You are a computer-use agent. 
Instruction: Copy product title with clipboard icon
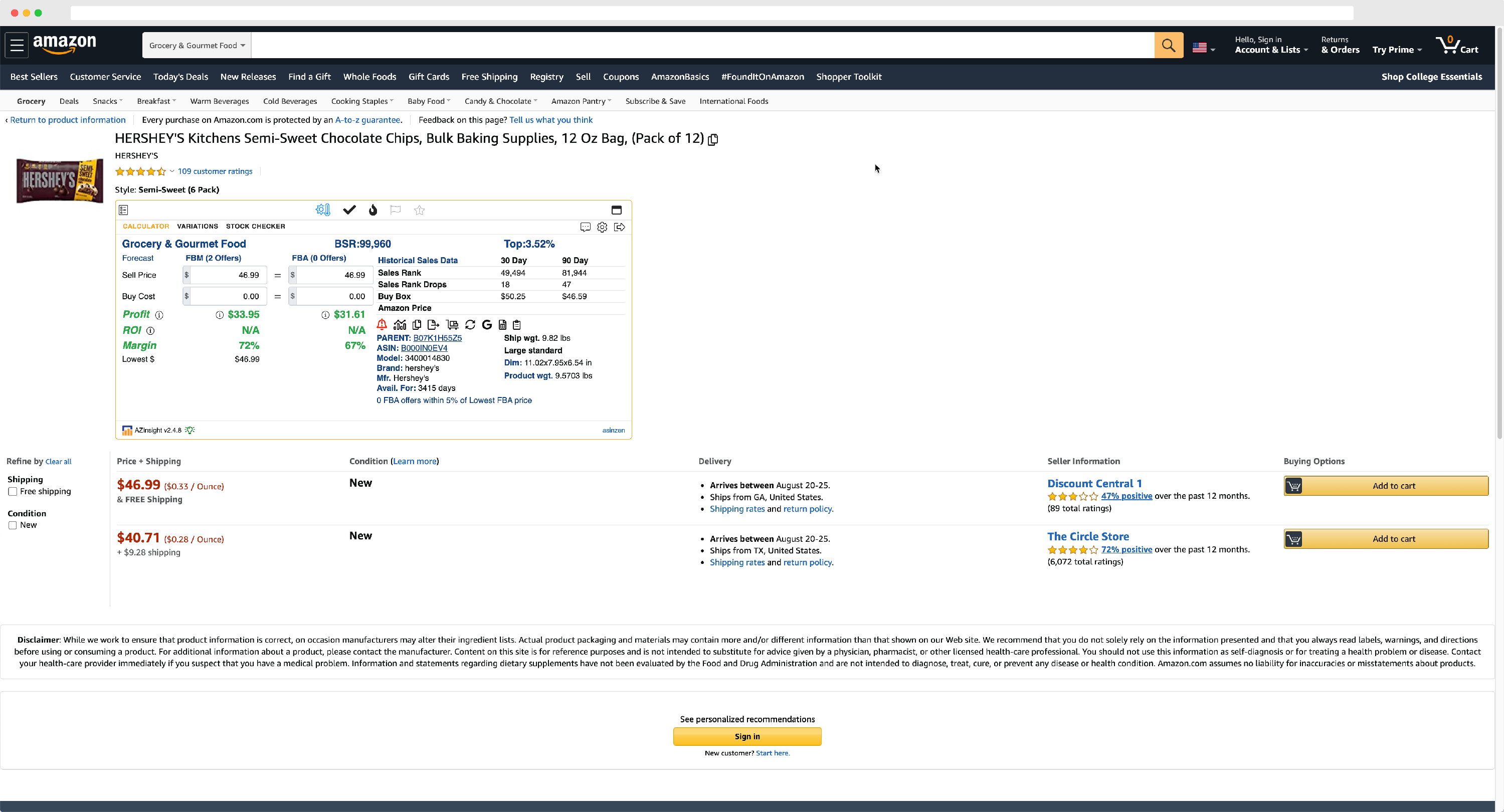[713, 139]
